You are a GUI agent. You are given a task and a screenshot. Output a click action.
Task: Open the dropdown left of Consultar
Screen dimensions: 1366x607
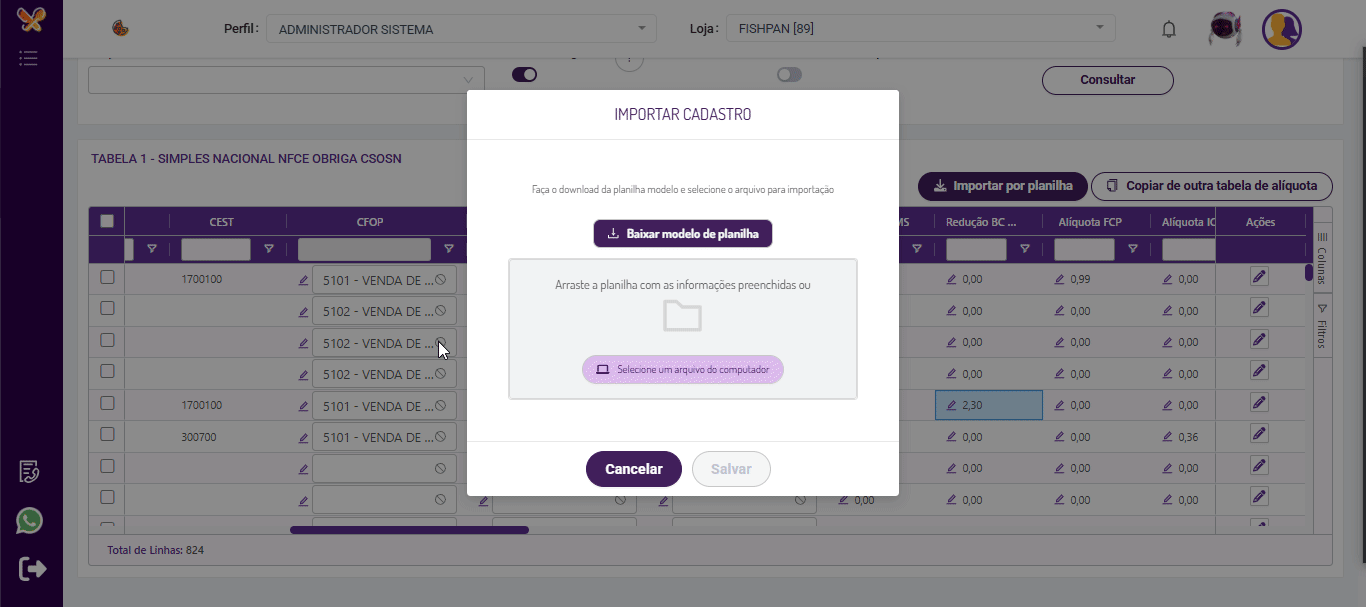tap(286, 80)
